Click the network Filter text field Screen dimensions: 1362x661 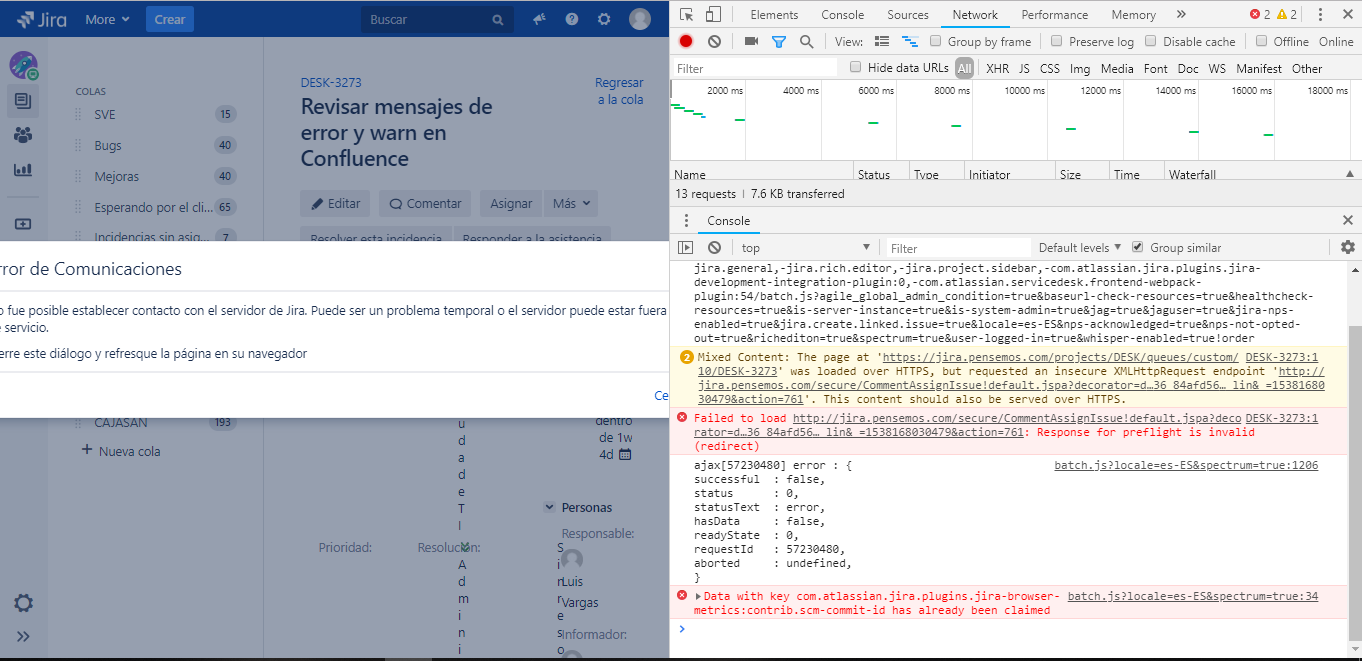tap(755, 68)
